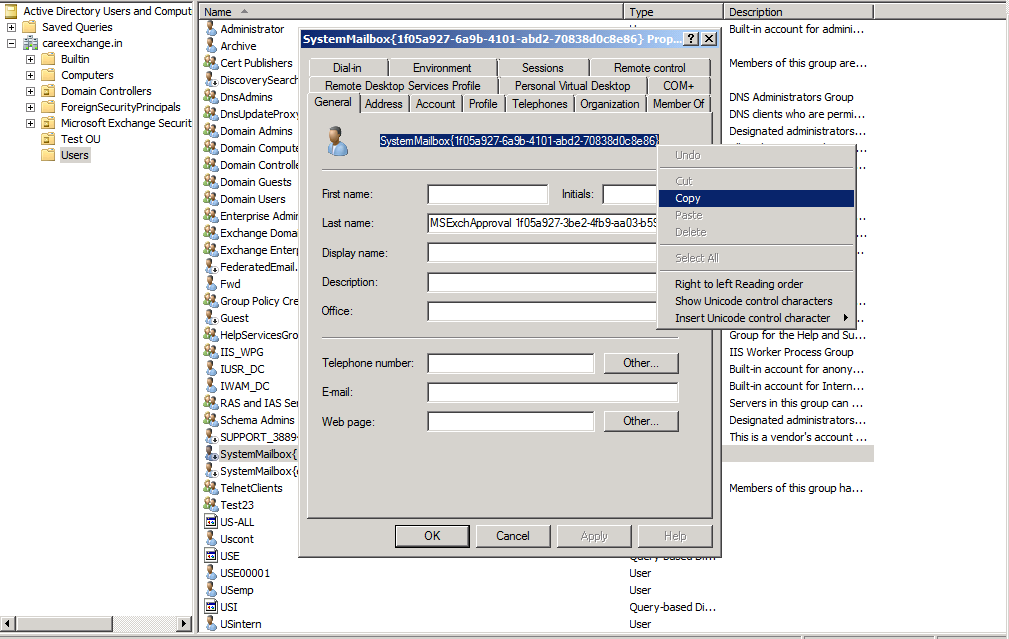Viewport: 1009px width, 639px height.
Task: Select Right to left Reading order
Action: (756, 284)
